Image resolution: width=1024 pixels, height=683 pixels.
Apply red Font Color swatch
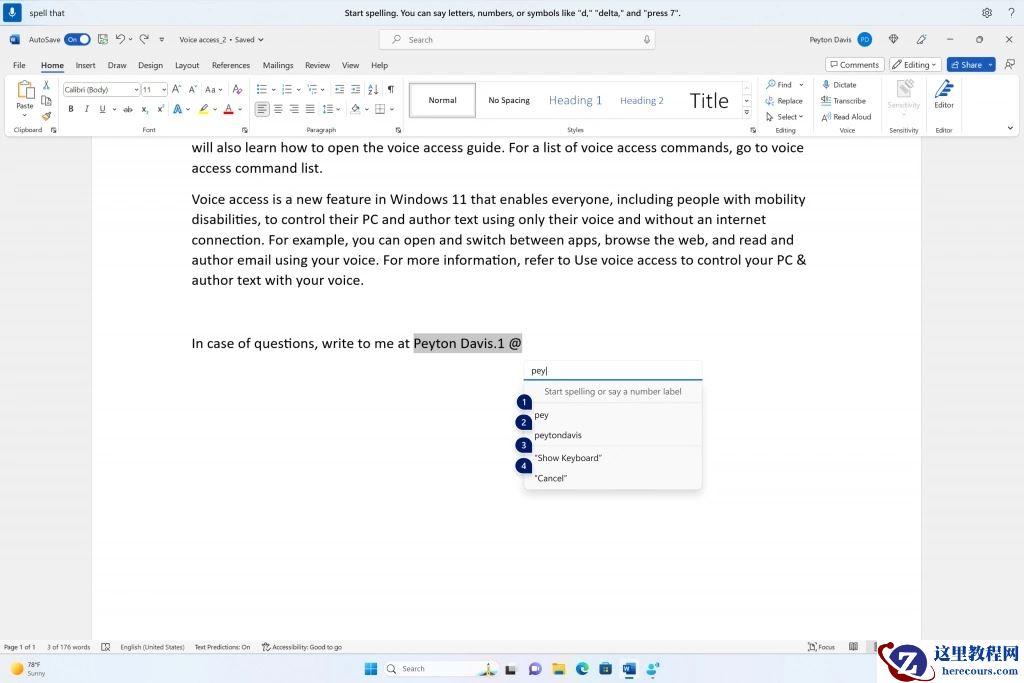[229, 109]
